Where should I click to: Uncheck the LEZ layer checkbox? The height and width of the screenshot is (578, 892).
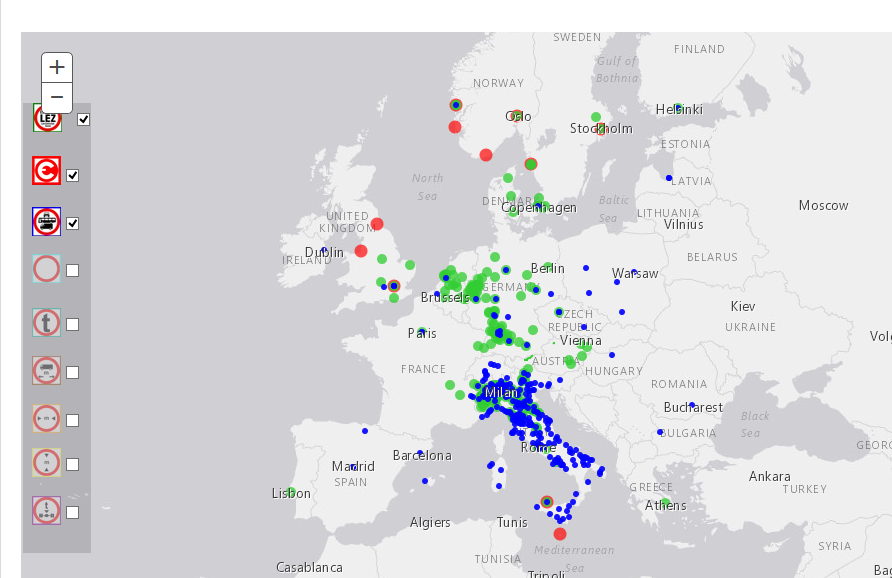click(x=84, y=120)
